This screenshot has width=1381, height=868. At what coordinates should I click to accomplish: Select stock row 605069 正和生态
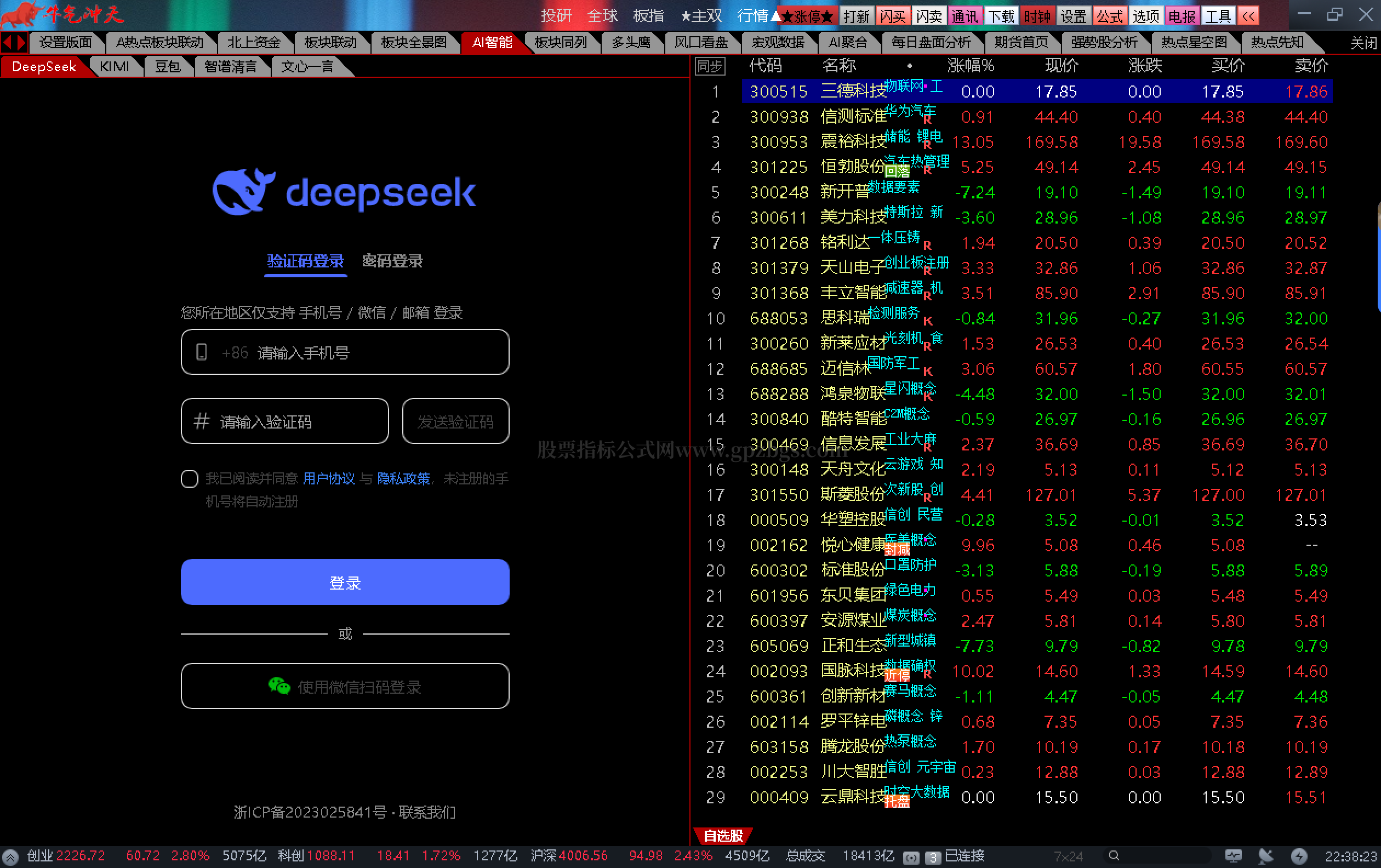(1012, 646)
